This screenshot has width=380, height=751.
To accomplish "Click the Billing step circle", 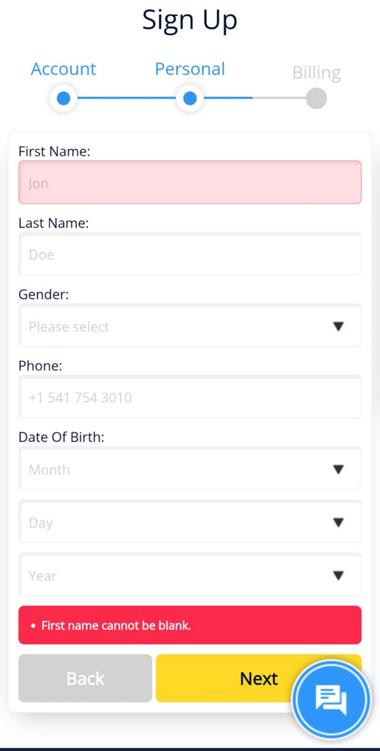I will point(316,99).
